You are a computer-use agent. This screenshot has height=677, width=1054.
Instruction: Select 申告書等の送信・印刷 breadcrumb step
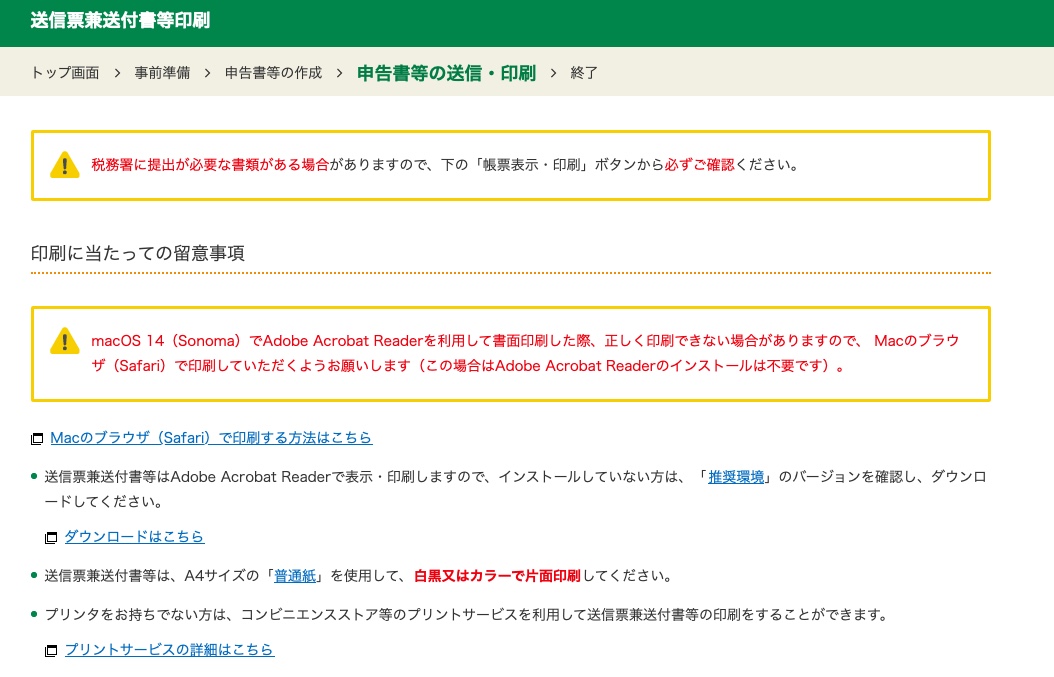point(446,73)
